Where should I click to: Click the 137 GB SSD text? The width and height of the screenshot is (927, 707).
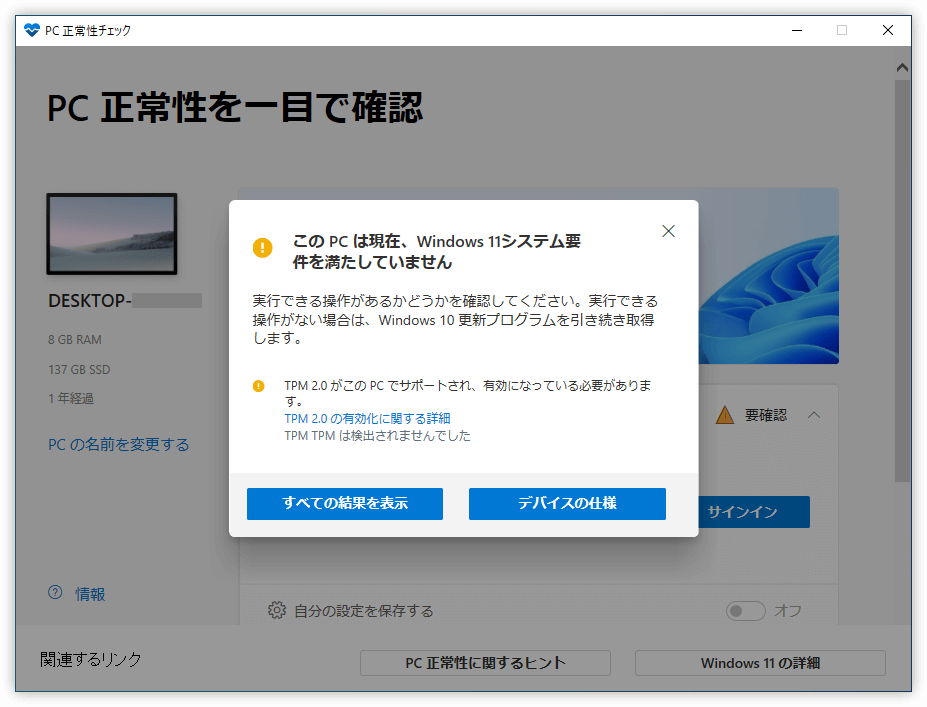[79, 370]
